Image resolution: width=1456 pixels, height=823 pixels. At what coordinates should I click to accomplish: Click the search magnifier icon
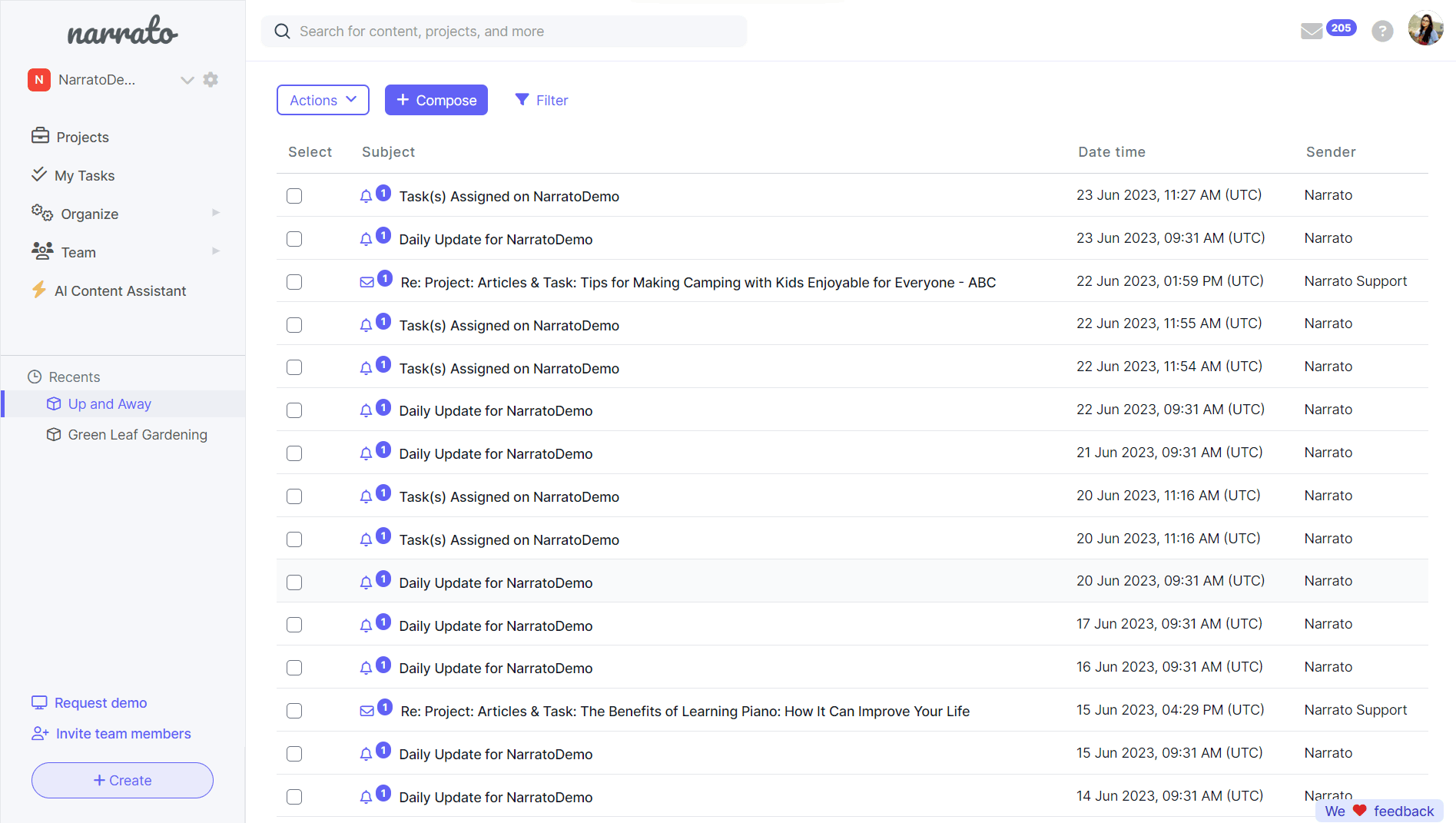(283, 32)
